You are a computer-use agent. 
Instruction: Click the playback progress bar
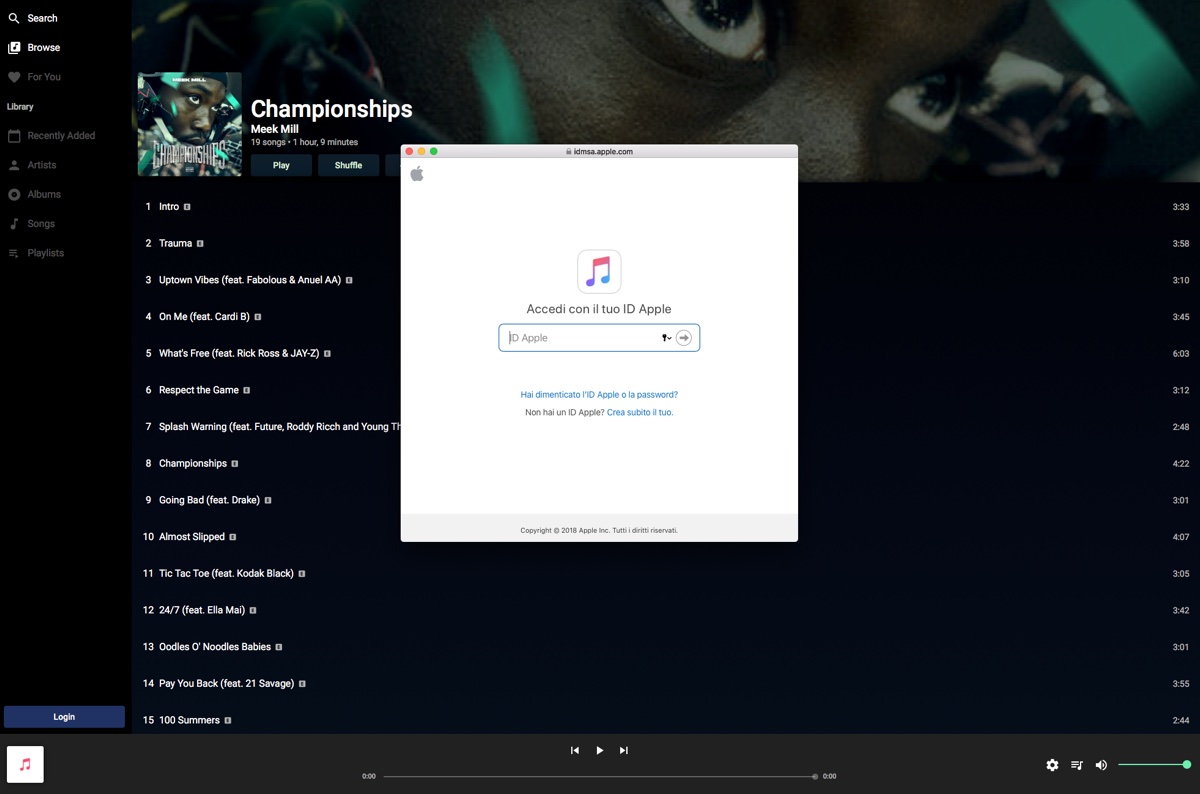600,776
